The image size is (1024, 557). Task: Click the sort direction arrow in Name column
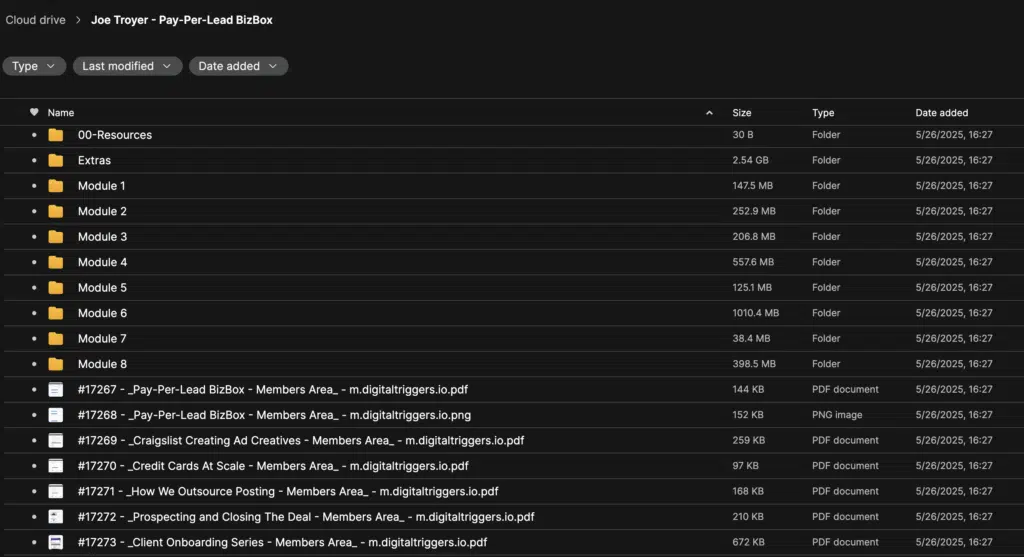tap(709, 113)
